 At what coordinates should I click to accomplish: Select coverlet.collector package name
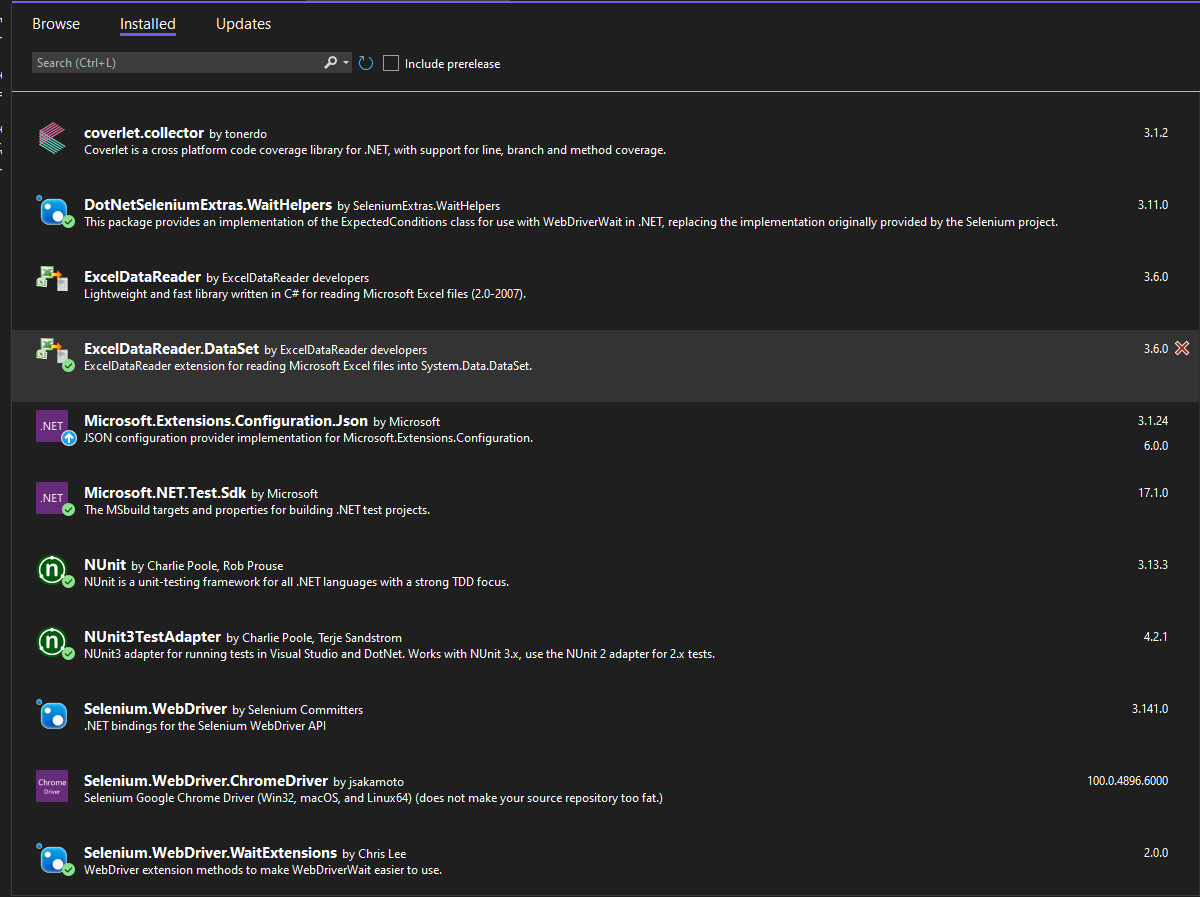(x=144, y=132)
